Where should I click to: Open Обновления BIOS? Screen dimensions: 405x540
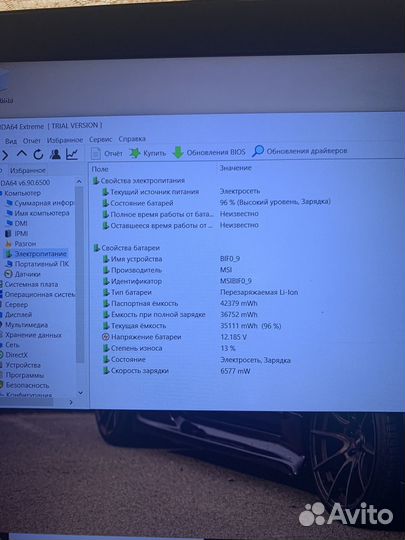[209, 152]
